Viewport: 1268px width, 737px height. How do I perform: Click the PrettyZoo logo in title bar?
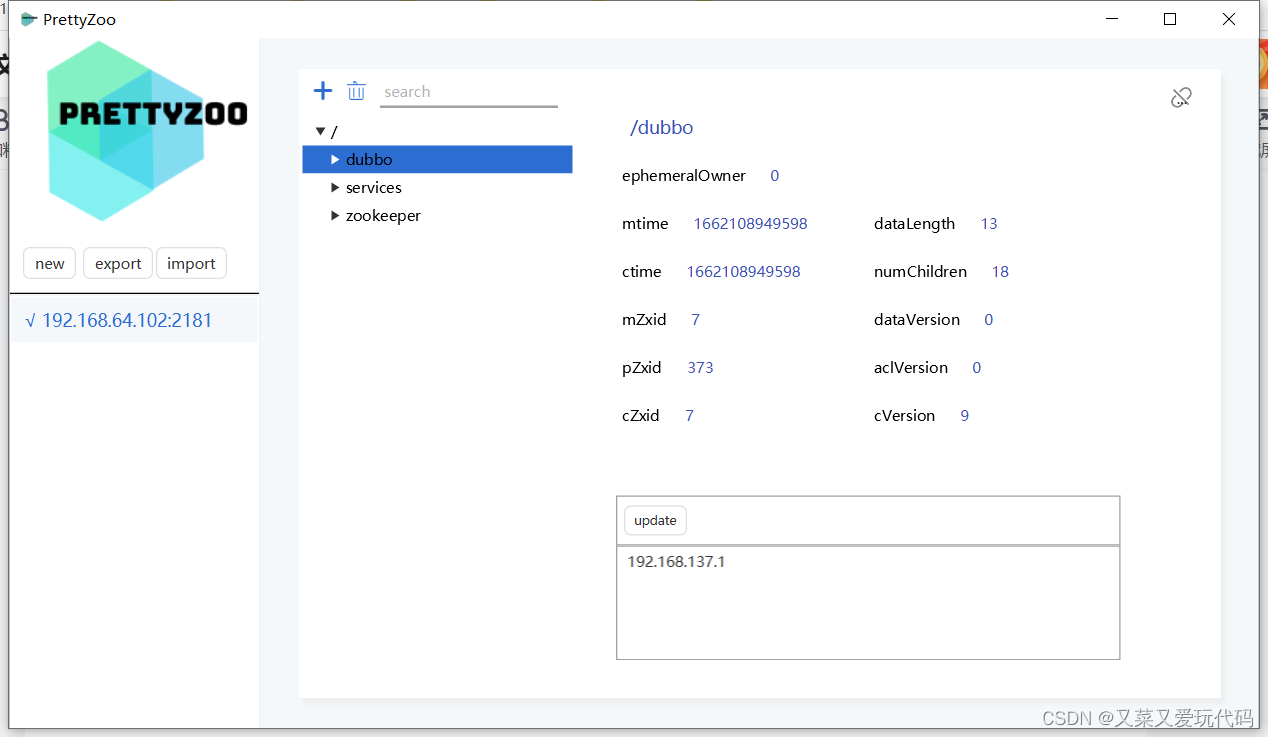(x=27, y=18)
